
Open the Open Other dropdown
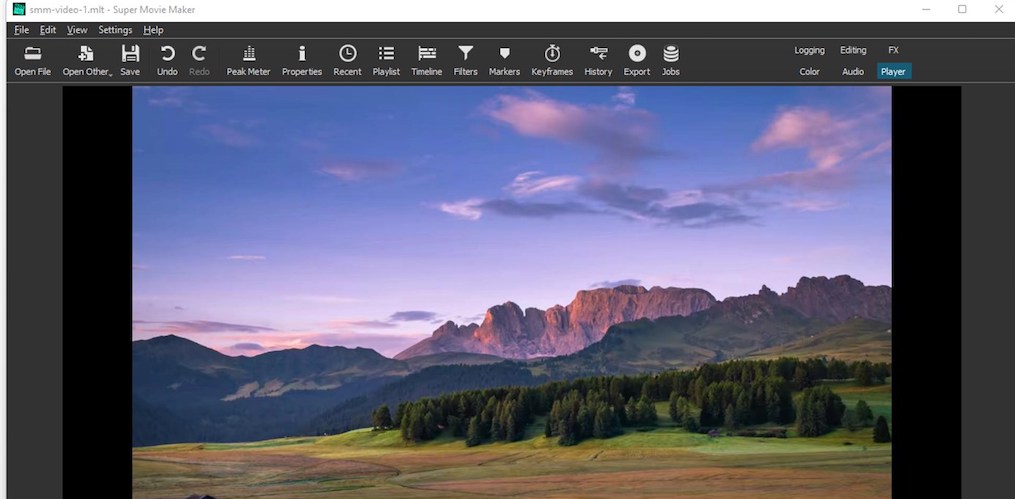pos(87,60)
